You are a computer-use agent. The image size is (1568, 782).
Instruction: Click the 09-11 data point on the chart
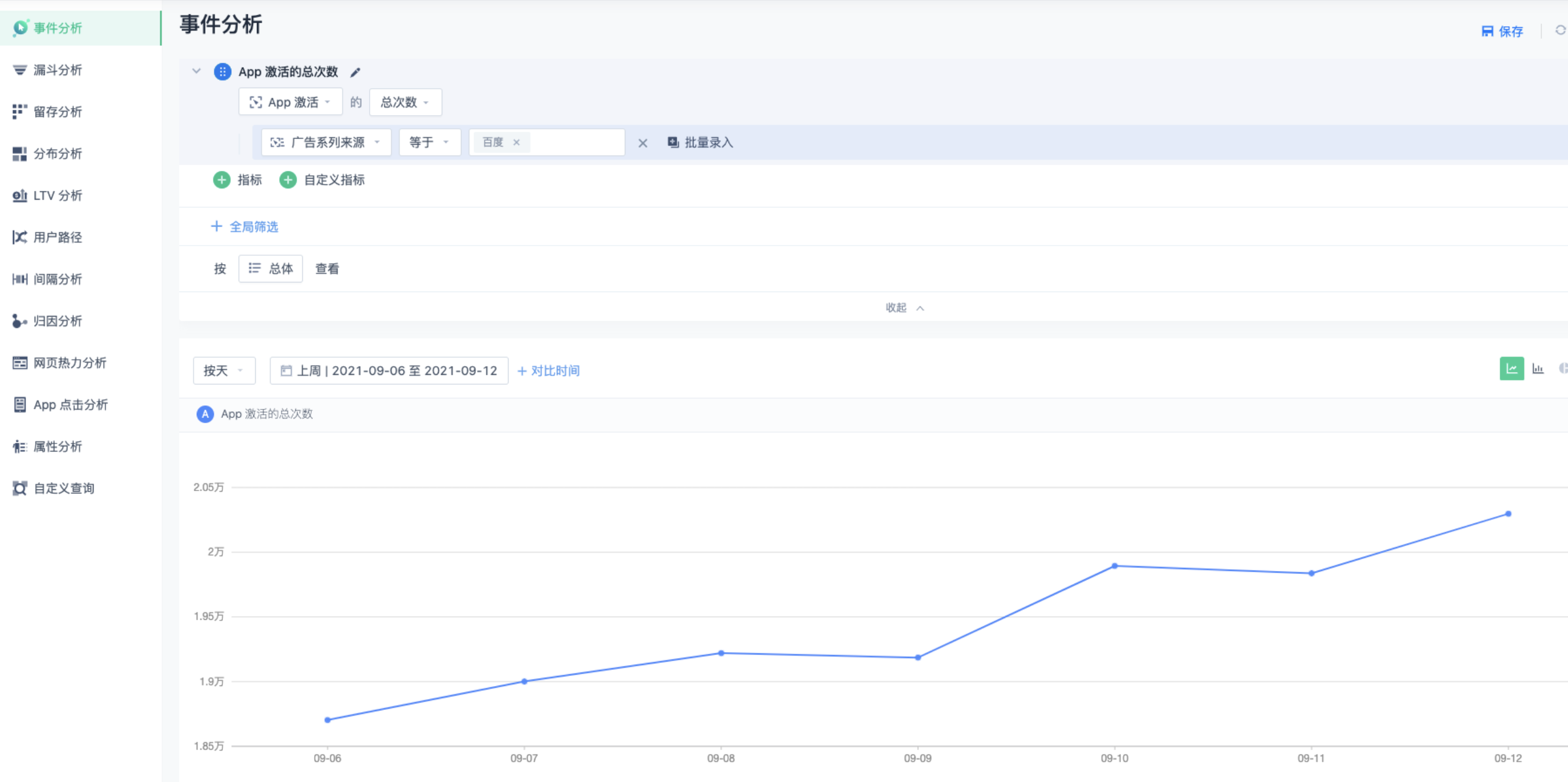pyautogui.click(x=1311, y=573)
